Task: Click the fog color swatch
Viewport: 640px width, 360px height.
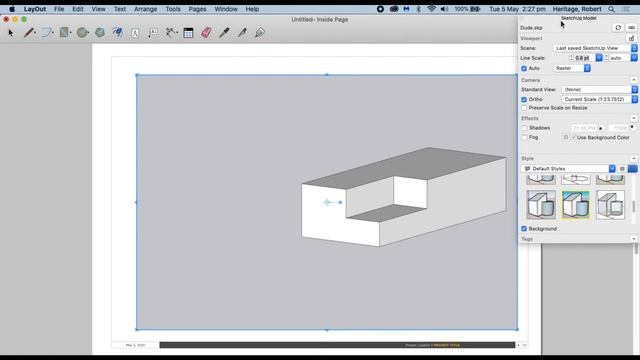Action: [x=566, y=138]
